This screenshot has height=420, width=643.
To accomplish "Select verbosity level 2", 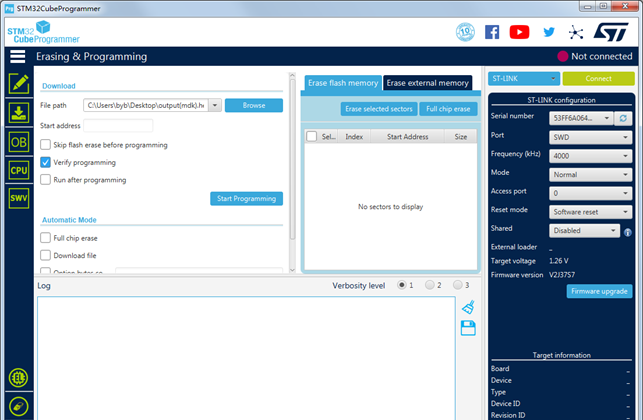I will tap(429, 285).
